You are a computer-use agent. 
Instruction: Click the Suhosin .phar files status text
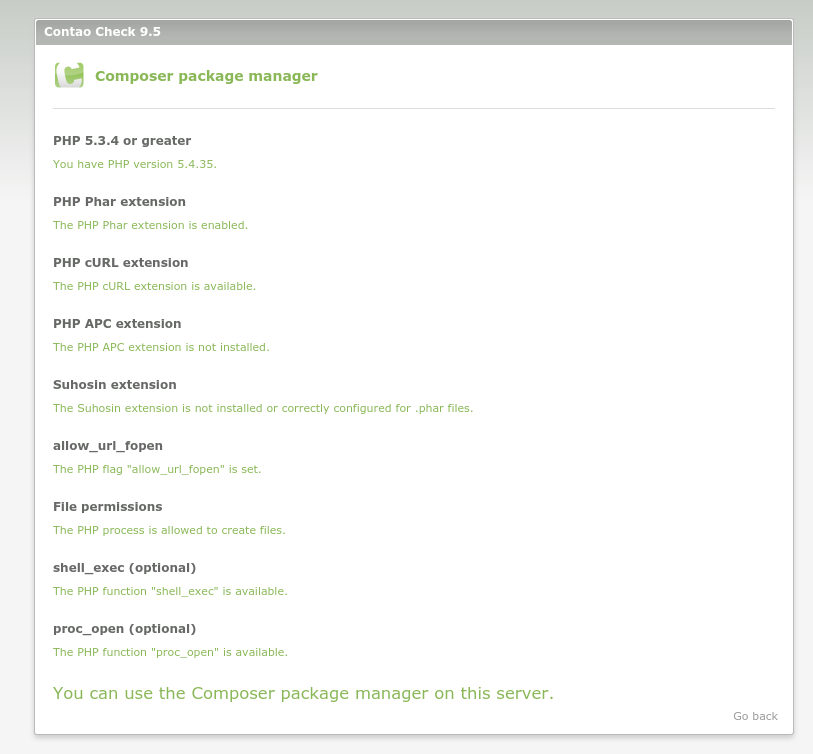(263, 408)
